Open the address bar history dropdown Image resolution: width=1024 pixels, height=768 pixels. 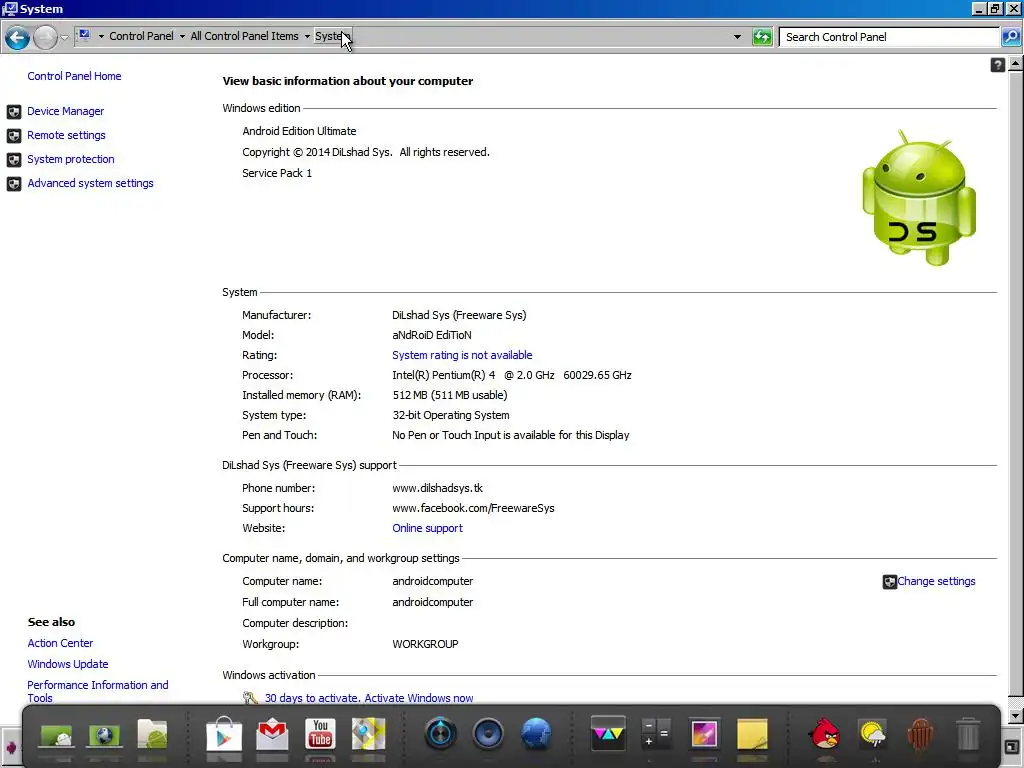pos(737,37)
